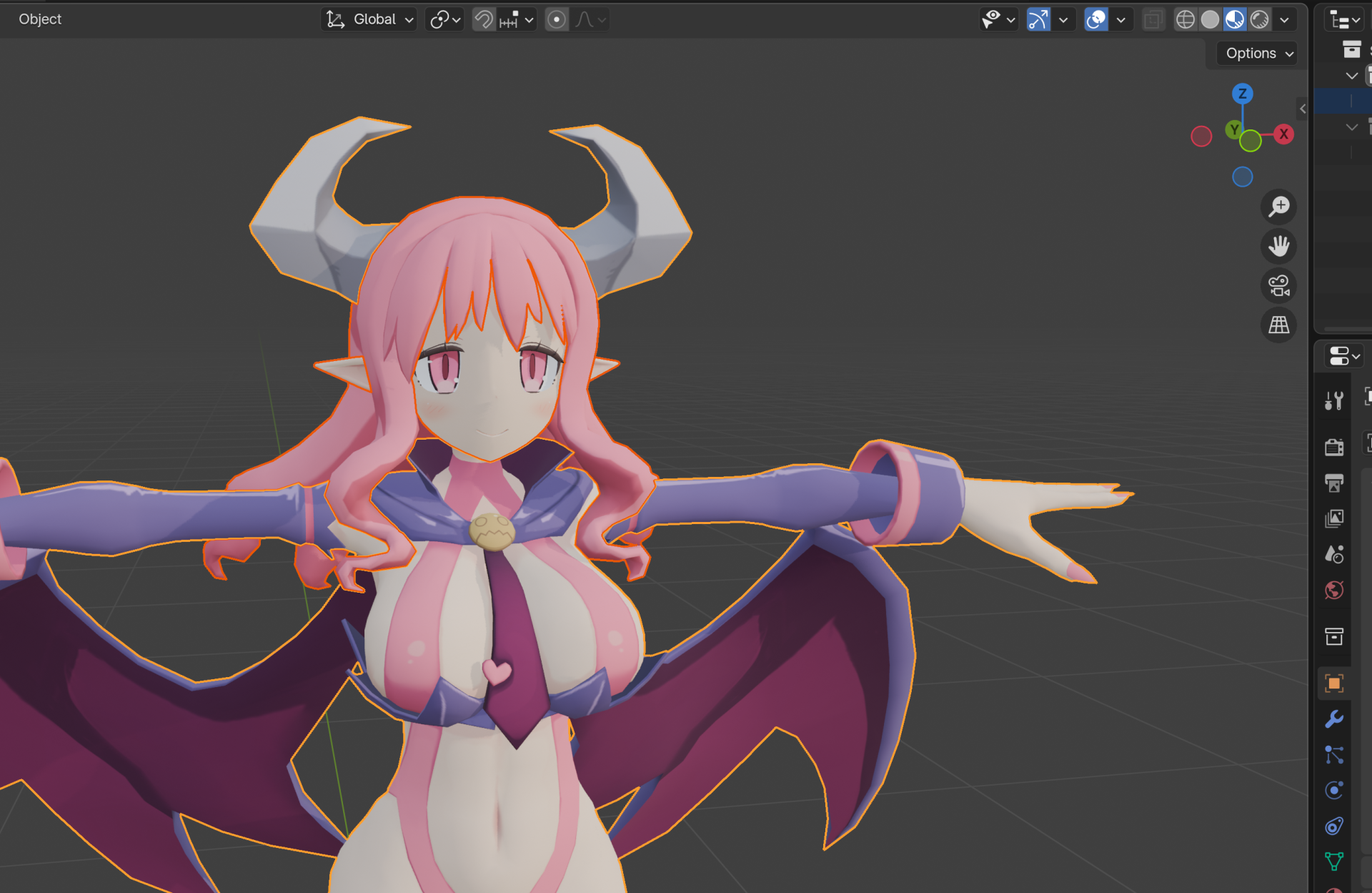Switch to material preview shading
The width and height of the screenshot is (1372, 893).
[x=1235, y=19]
